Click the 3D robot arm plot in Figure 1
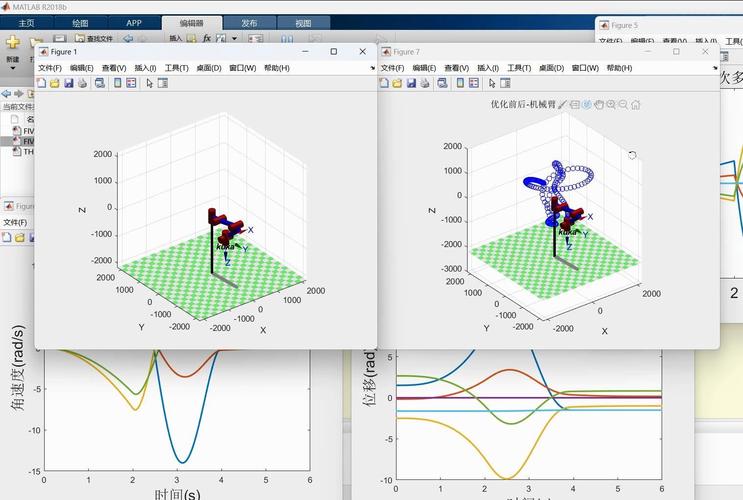Viewport: 743px width, 500px height. point(211,219)
